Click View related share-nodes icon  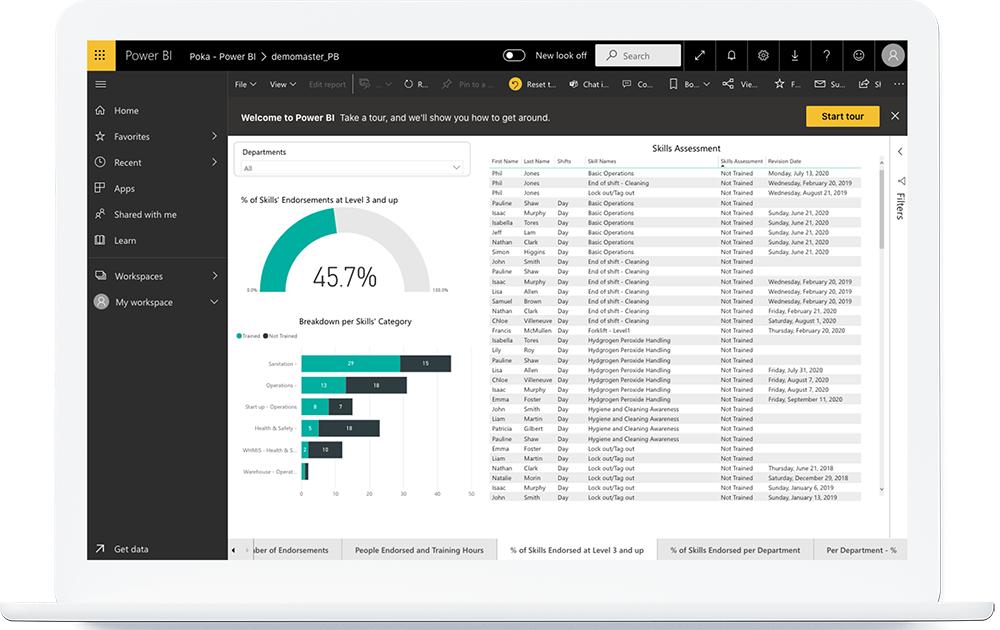point(728,84)
